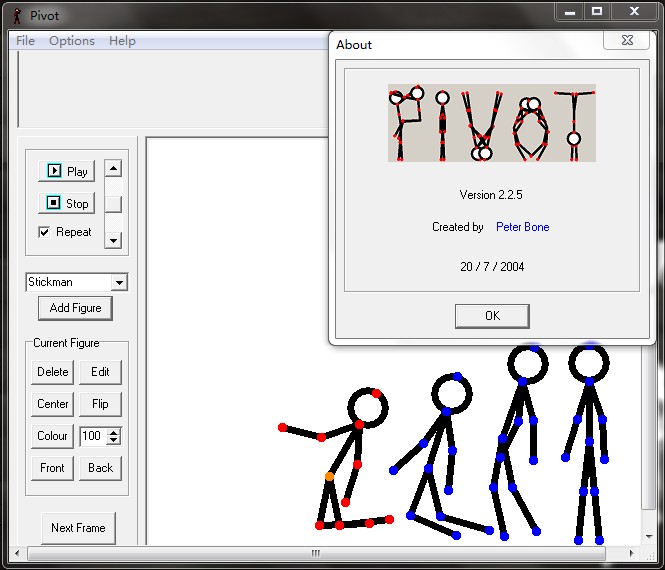Open the Help menu
665x570 pixels.
pos(122,41)
